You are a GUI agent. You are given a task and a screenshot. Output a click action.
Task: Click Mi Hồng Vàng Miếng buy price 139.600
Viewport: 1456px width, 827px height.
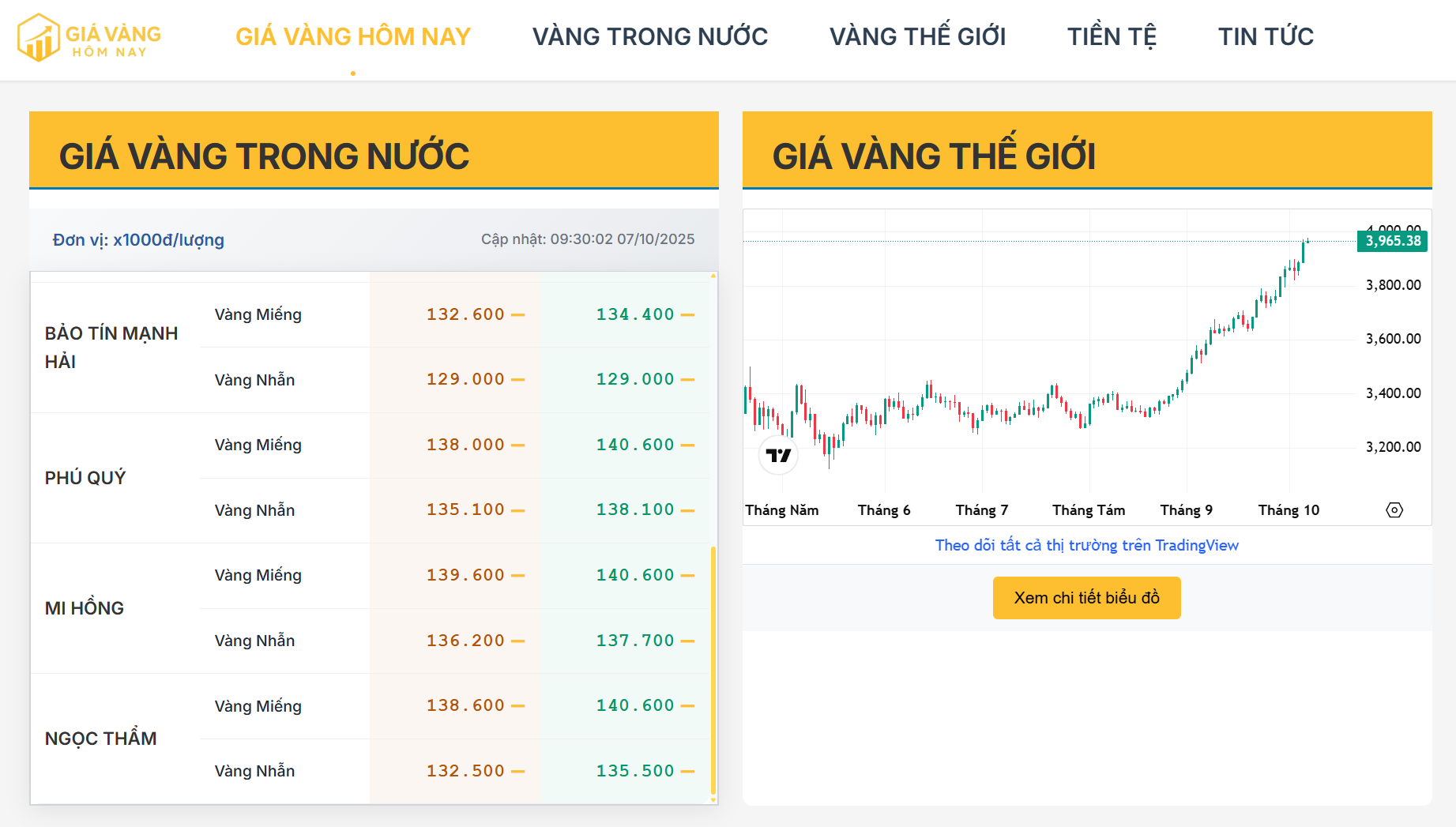click(x=465, y=576)
